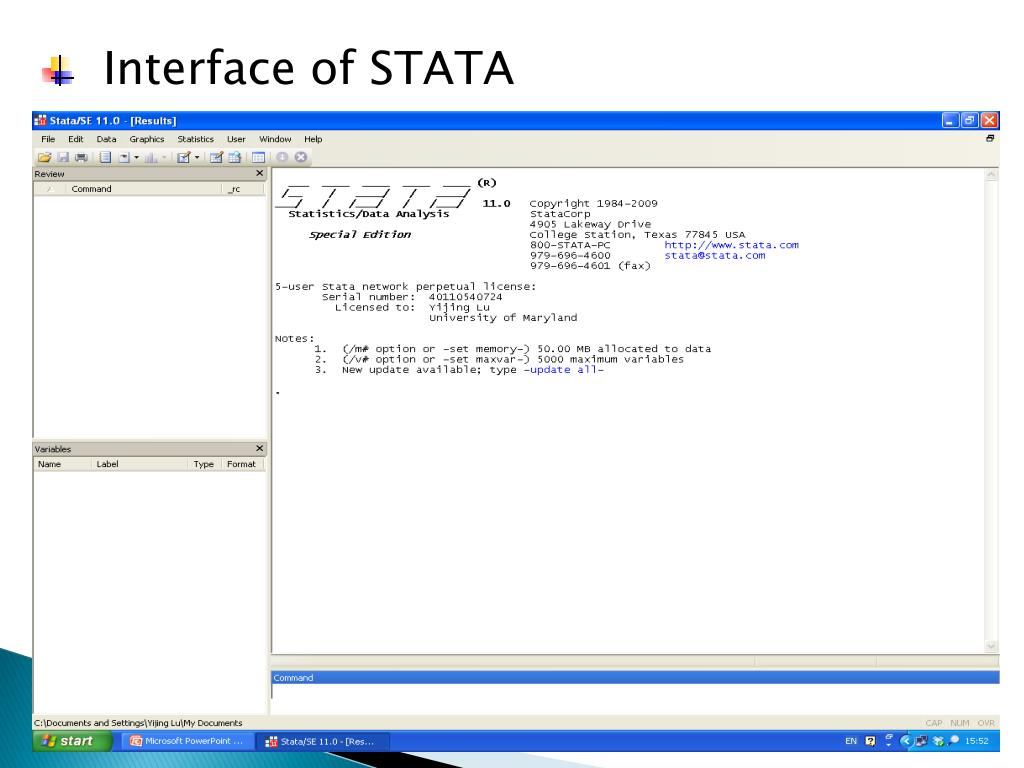Click the Open file folder icon
Image resolution: width=1024 pixels, height=768 pixels.
click(x=44, y=157)
